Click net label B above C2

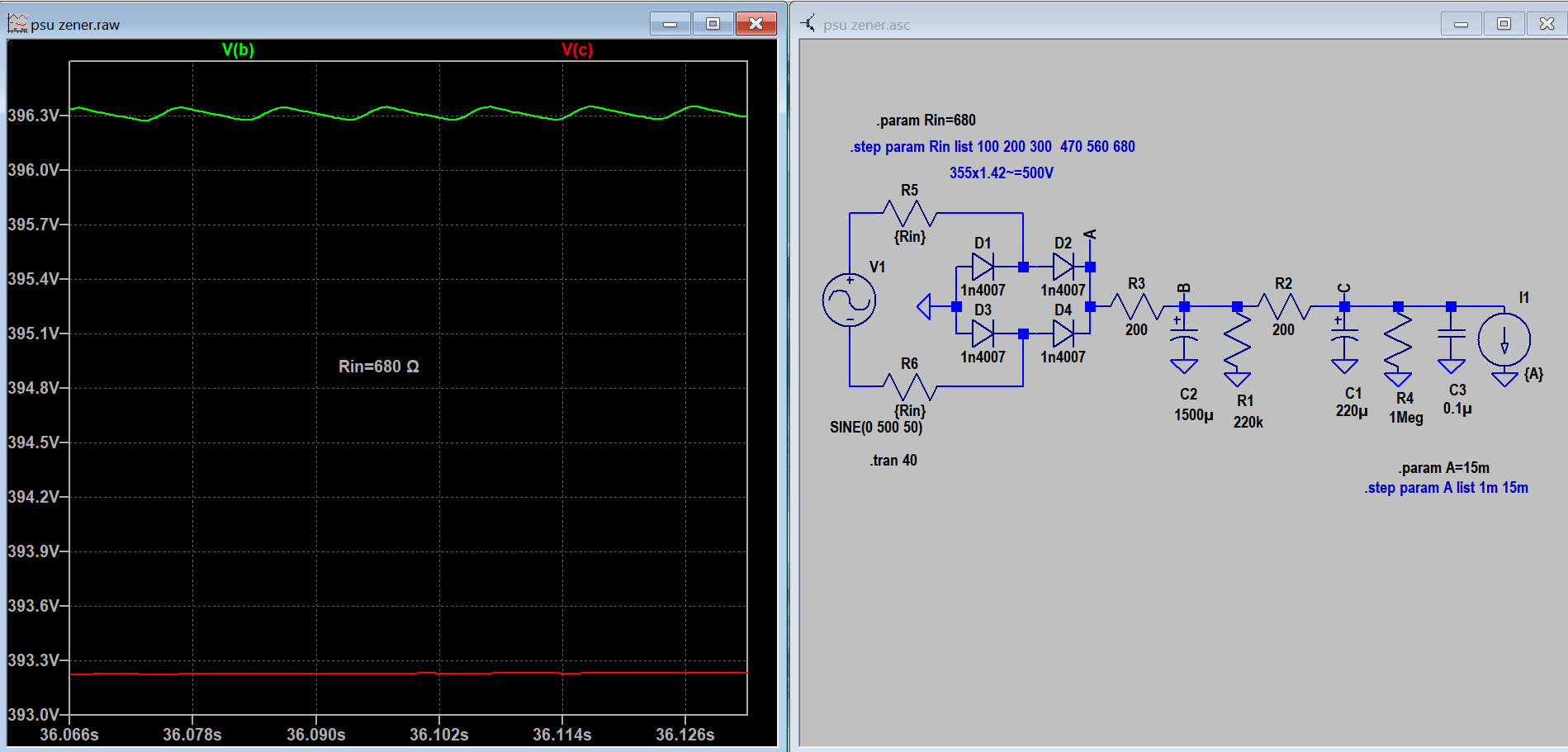coord(1183,288)
